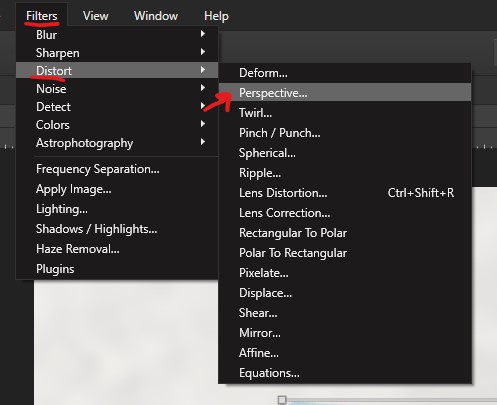Click the arrow next to Blur

[203, 34]
